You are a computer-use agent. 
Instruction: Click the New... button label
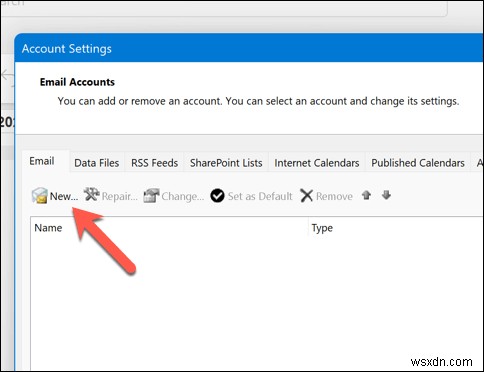point(64,196)
